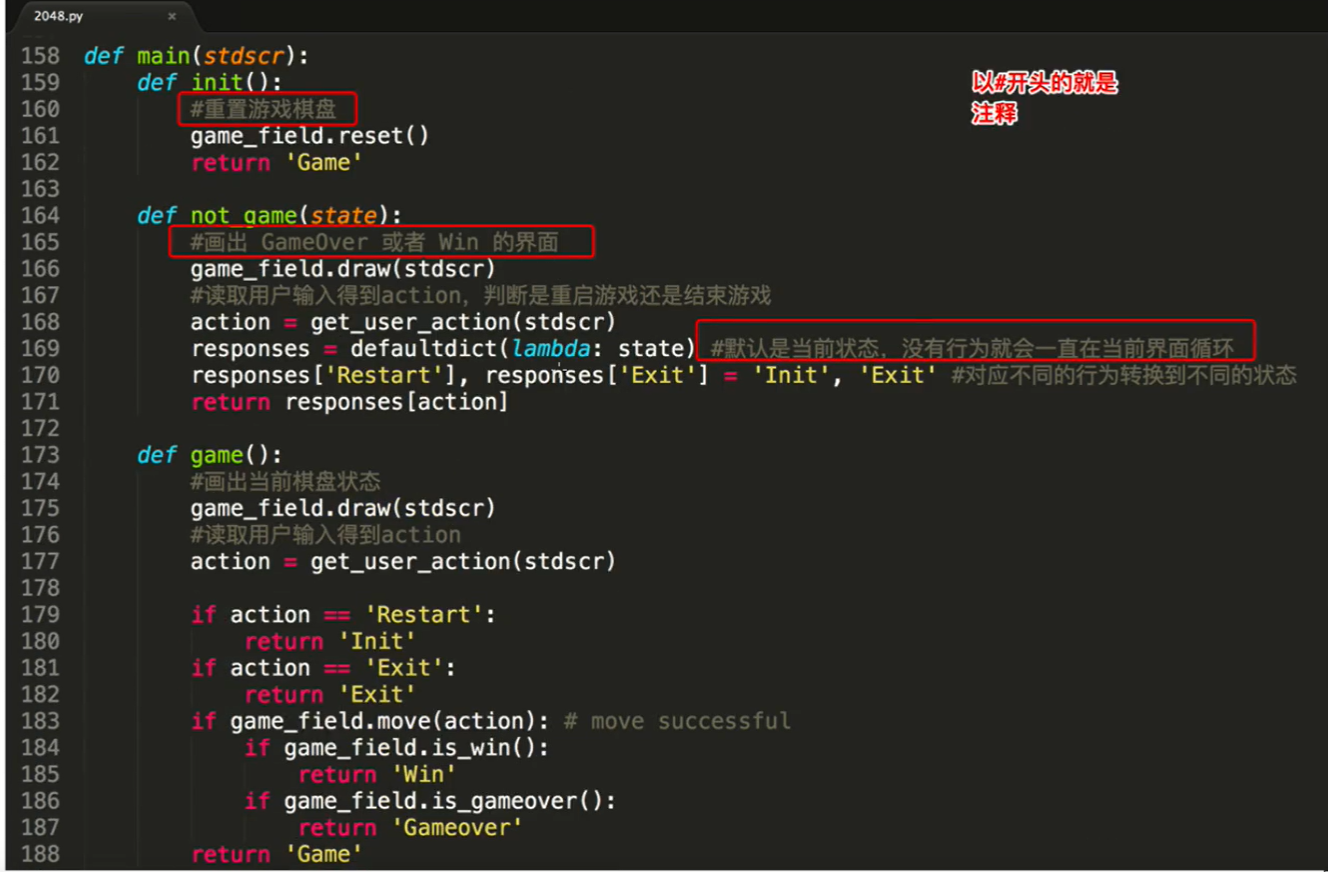1328x872 pixels.
Task: Click the 'if game_field.is_gameover():' line
Action: (430, 801)
